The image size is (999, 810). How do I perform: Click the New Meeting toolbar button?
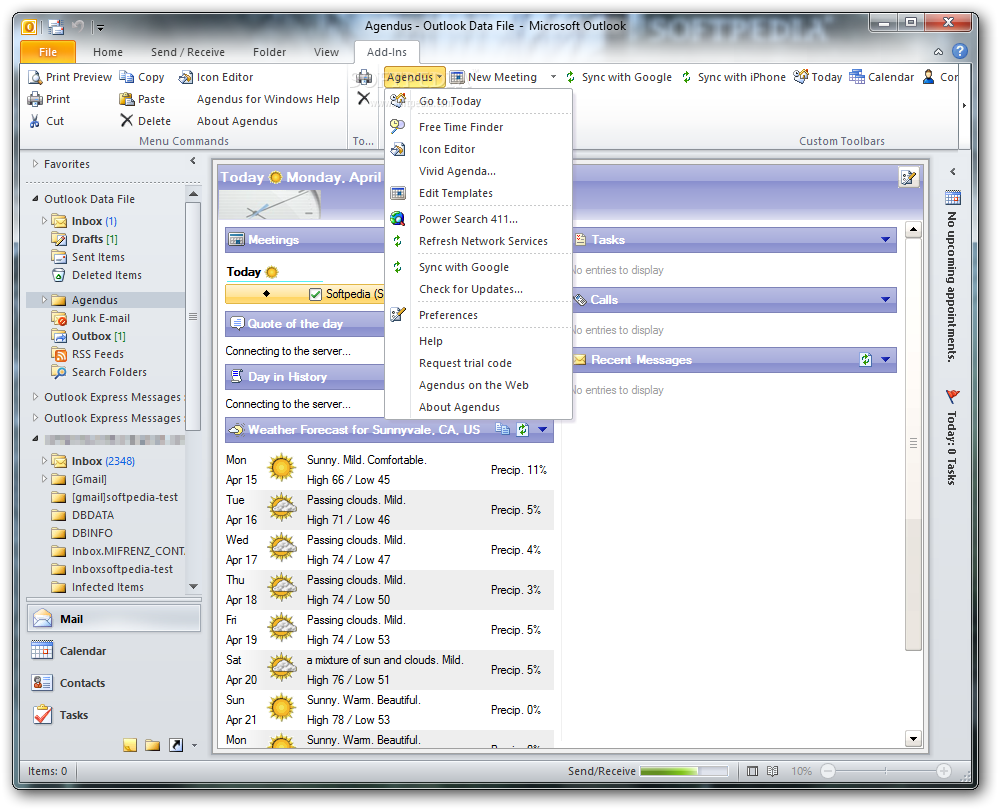point(494,77)
